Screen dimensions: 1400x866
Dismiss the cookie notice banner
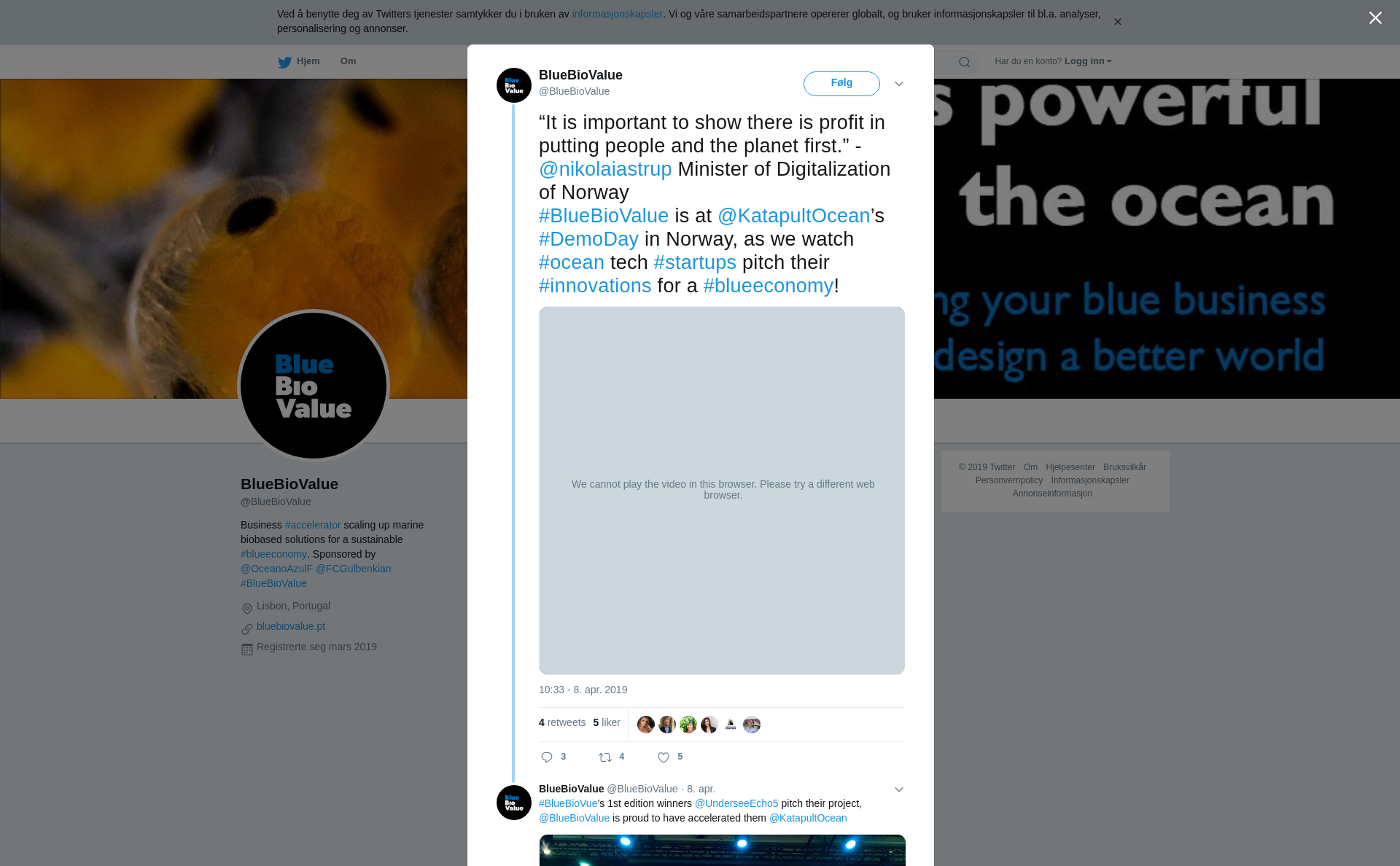(1118, 22)
